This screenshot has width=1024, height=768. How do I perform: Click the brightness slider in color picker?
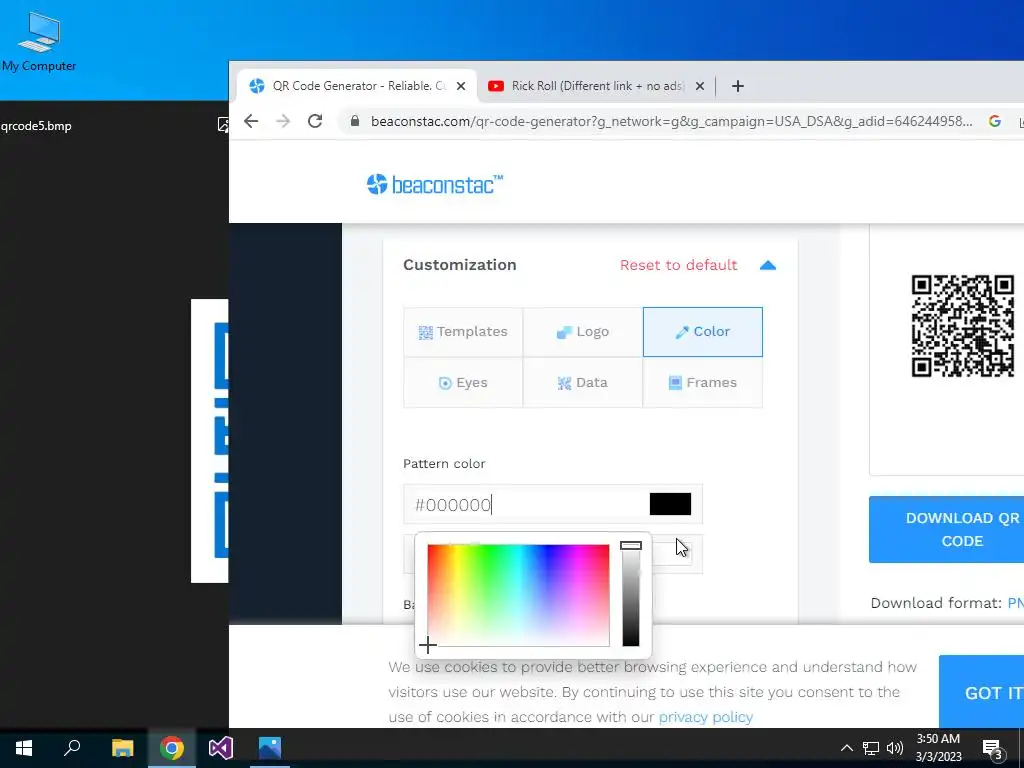[x=631, y=594]
